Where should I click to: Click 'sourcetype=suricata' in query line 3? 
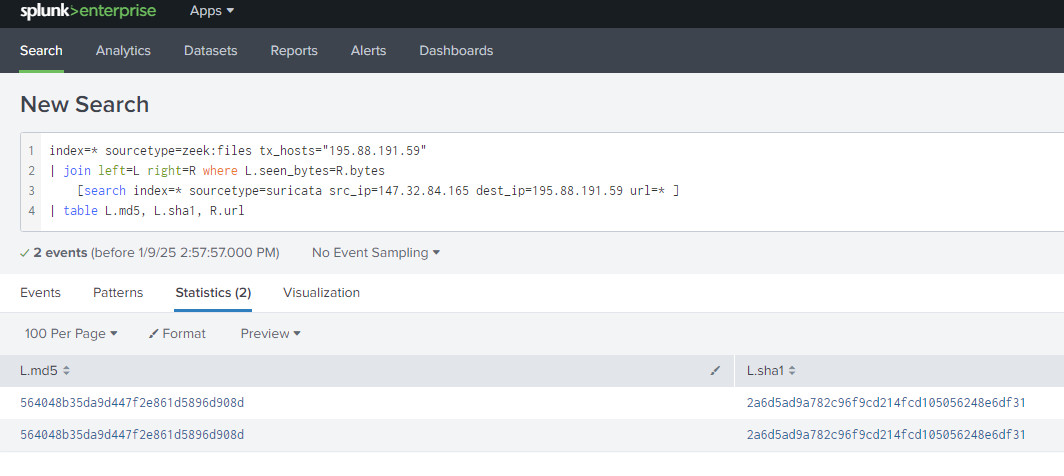pyautogui.click(x=255, y=191)
